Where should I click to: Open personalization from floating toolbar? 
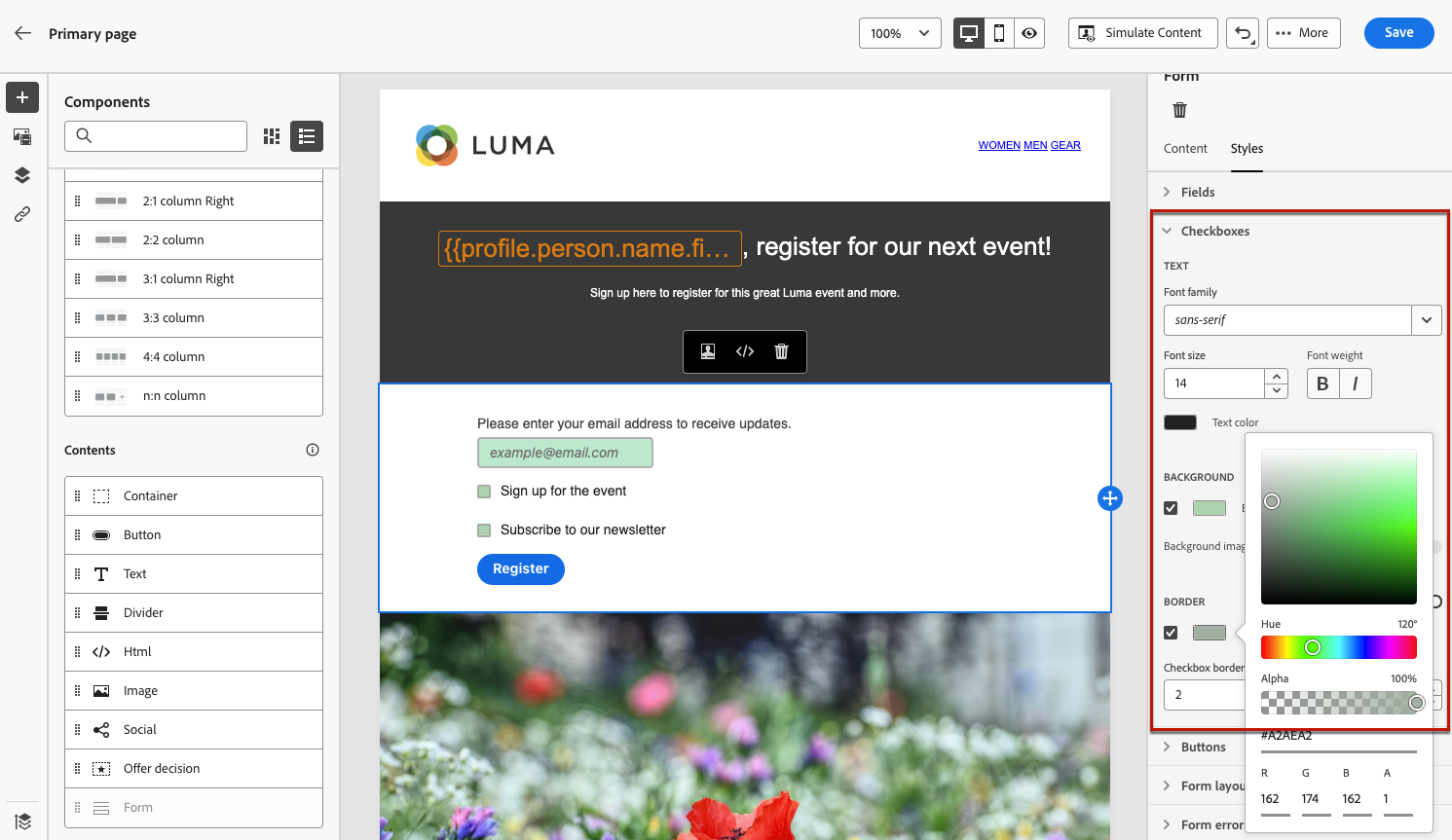(x=708, y=351)
